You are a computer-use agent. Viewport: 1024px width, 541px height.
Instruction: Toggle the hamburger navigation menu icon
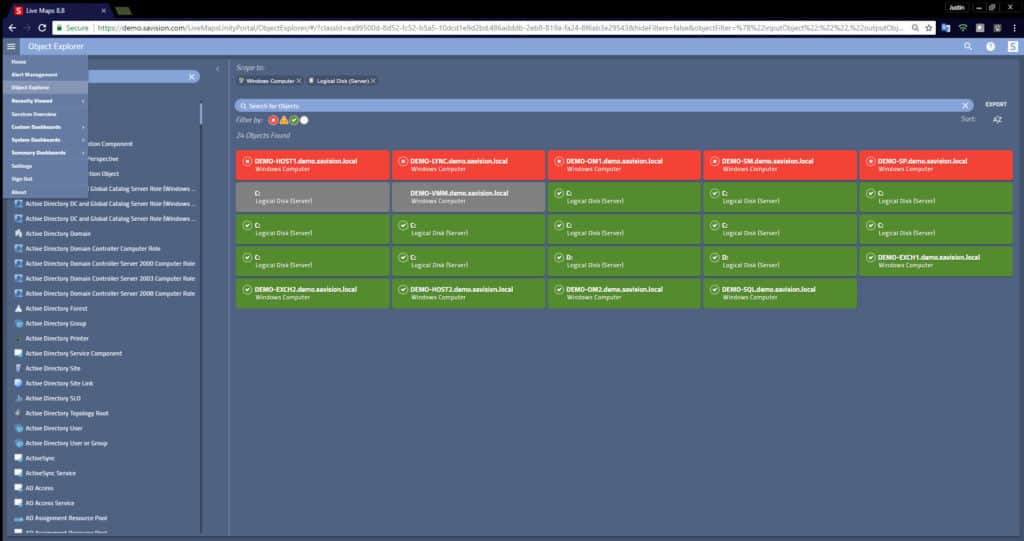coord(11,46)
